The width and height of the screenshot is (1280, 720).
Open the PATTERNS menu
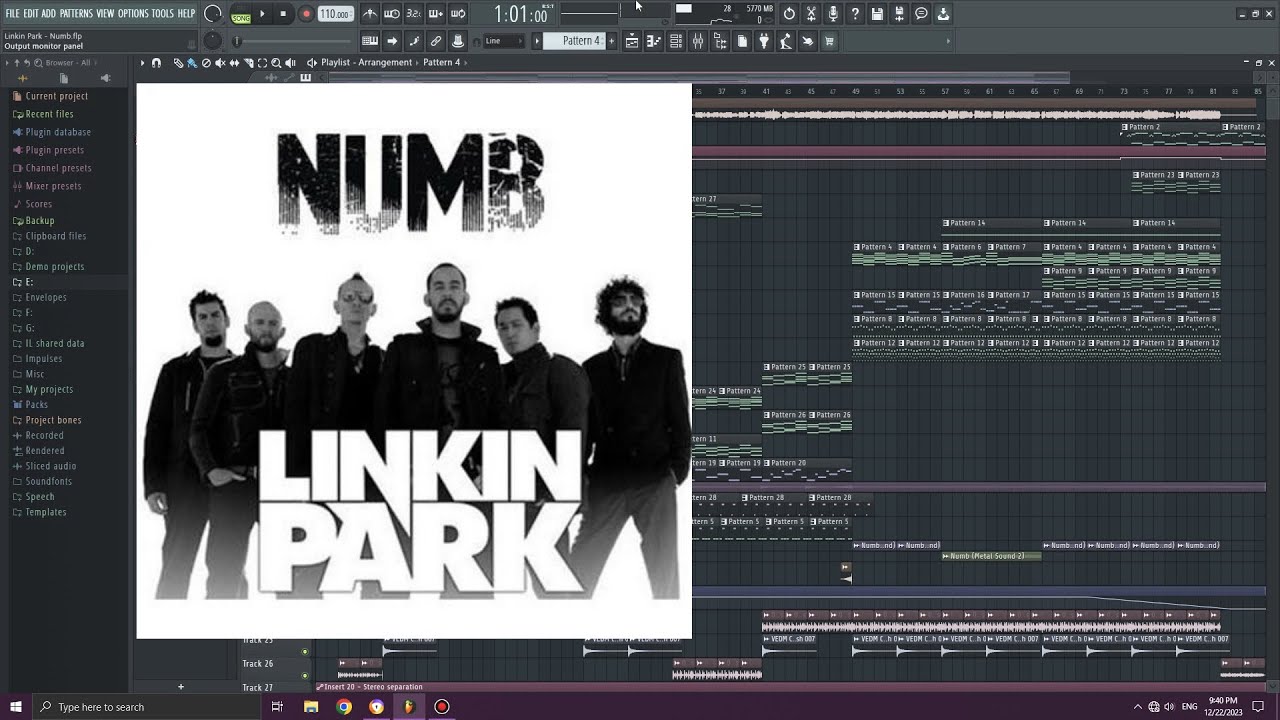pos(76,14)
